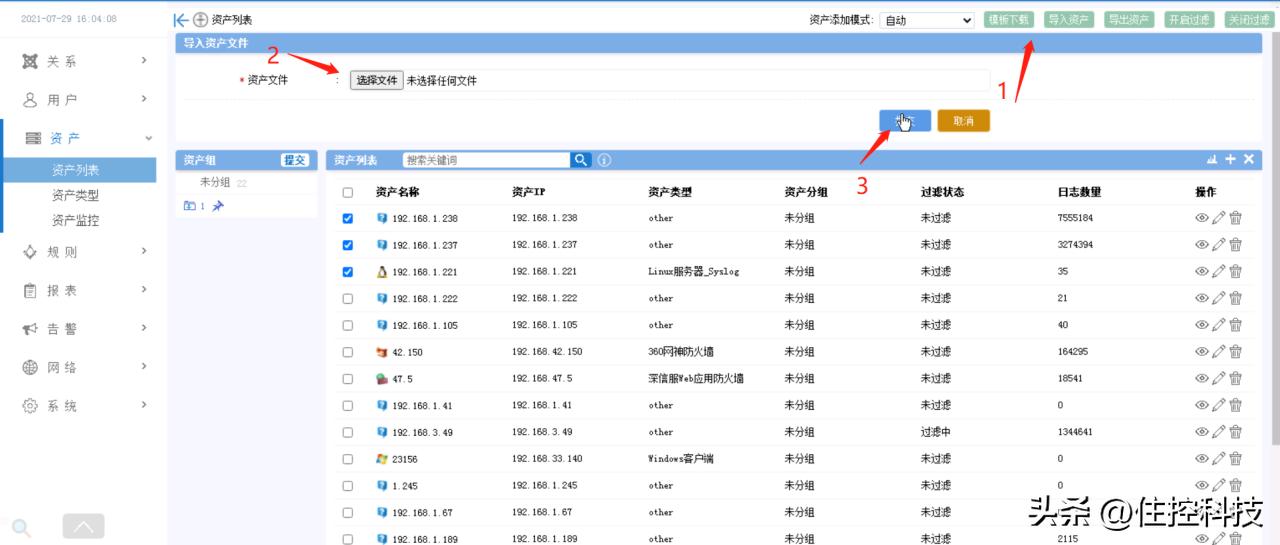The width and height of the screenshot is (1280, 545).
Task: Edit the 42.150 firewall asset row
Action: tap(1218, 352)
